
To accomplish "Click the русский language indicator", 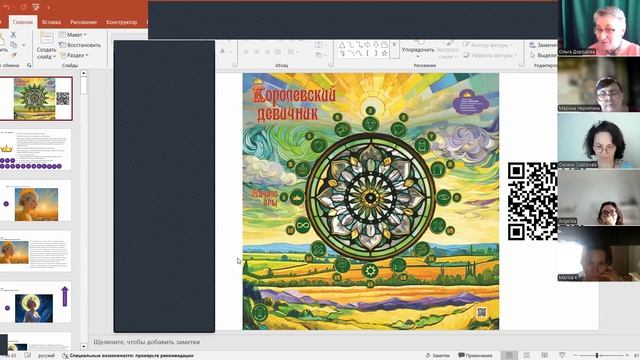I will pyautogui.click(x=46, y=356).
